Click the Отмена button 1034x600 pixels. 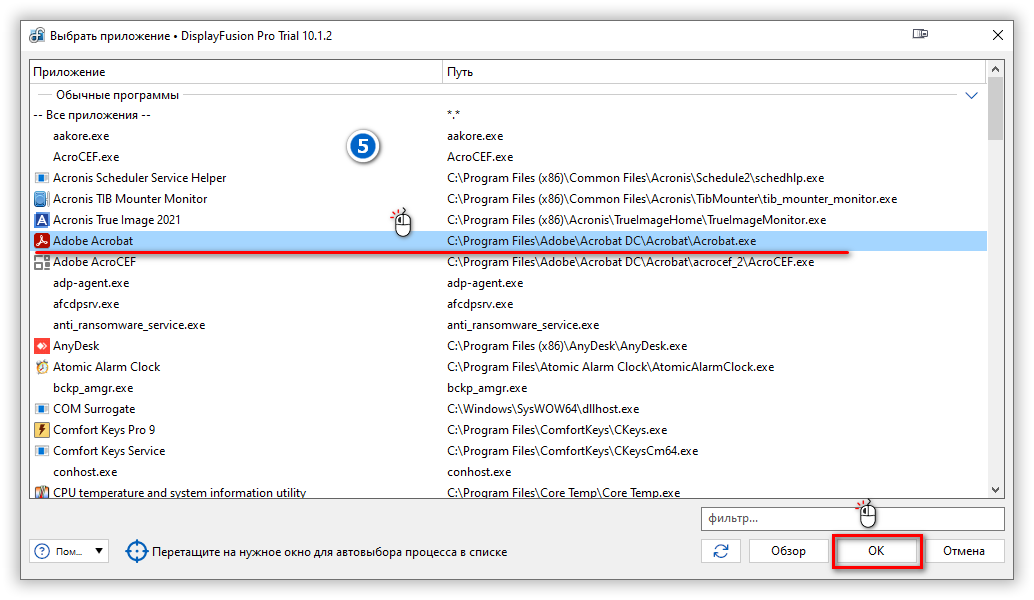[964, 551]
